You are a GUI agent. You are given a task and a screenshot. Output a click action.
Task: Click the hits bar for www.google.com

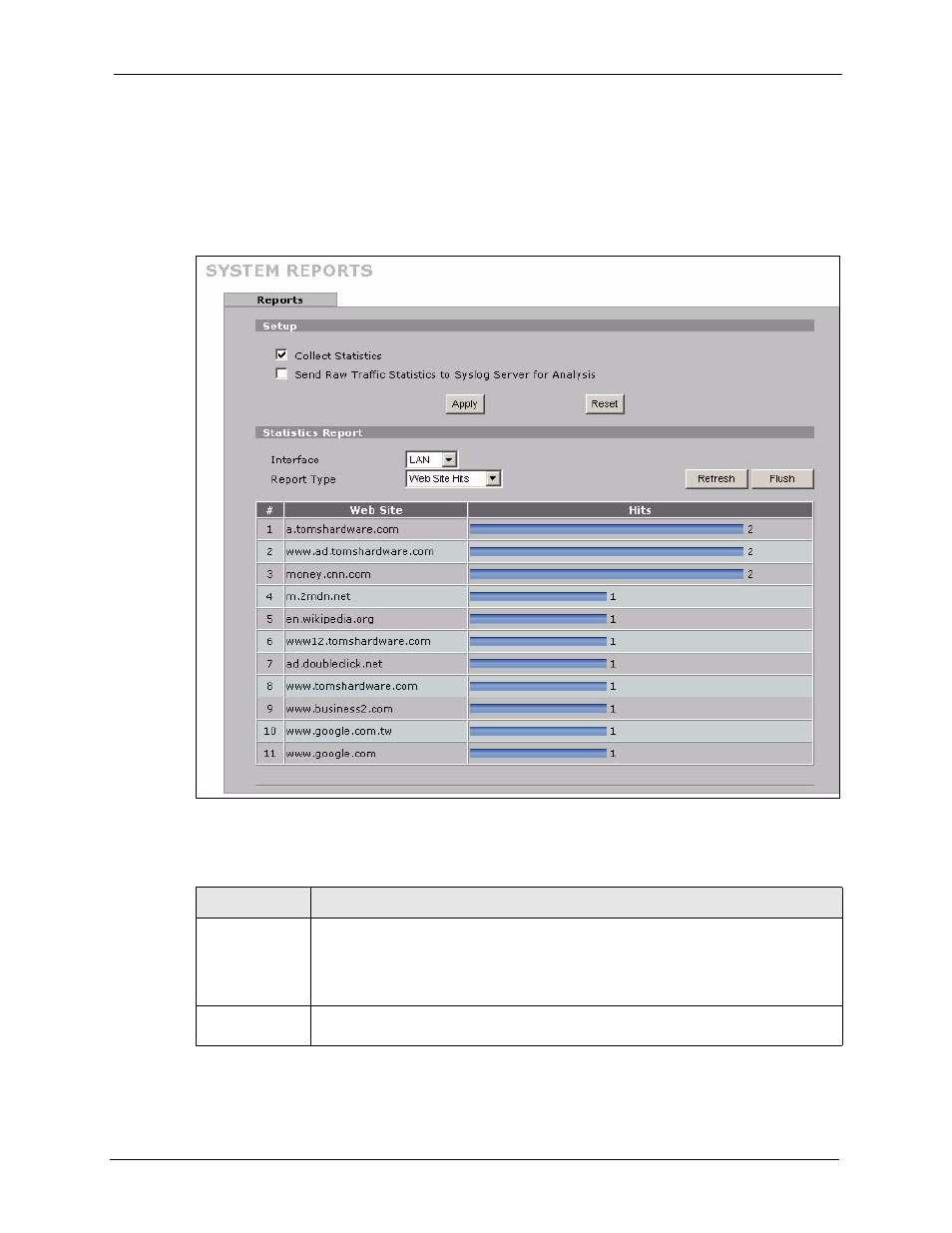click(538, 754)
